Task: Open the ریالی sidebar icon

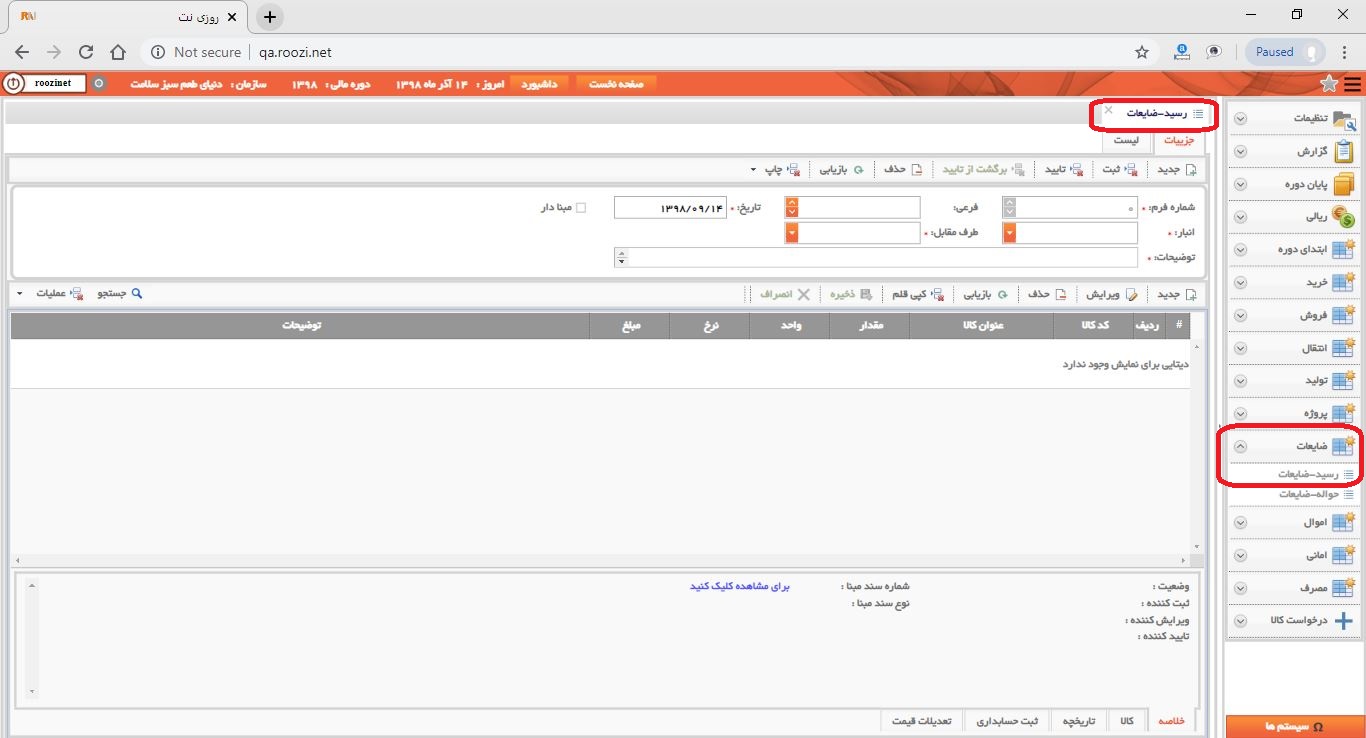Action: 1343,216
